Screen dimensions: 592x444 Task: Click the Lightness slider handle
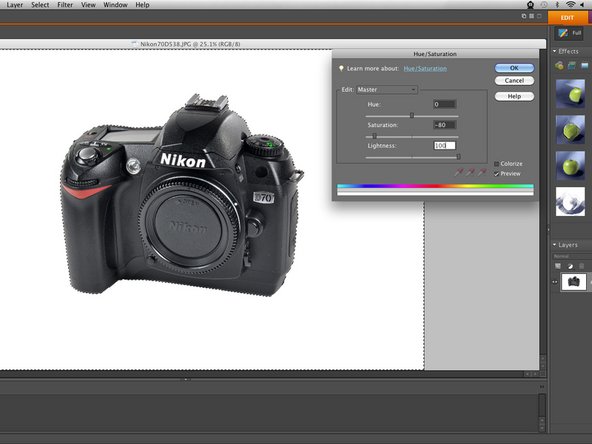458,156
